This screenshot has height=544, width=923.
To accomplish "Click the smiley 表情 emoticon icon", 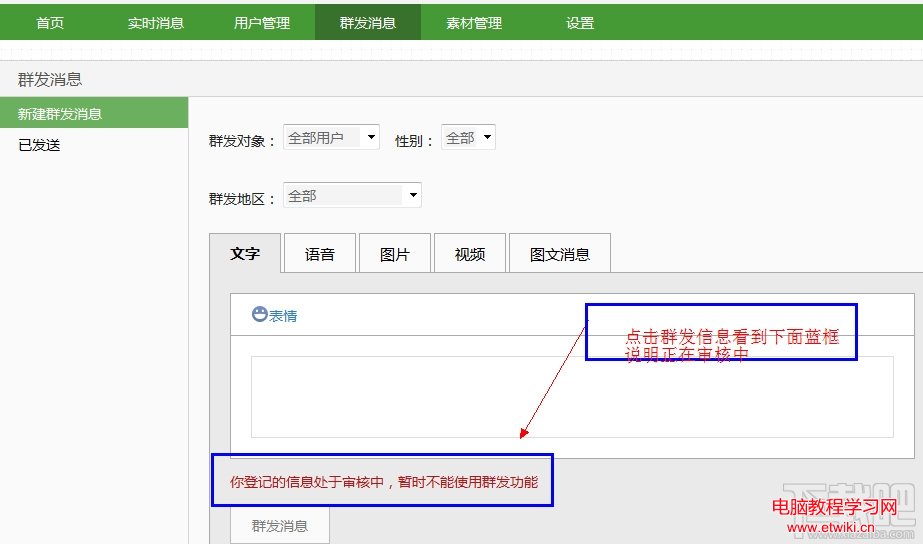I will tap(260, 314).
